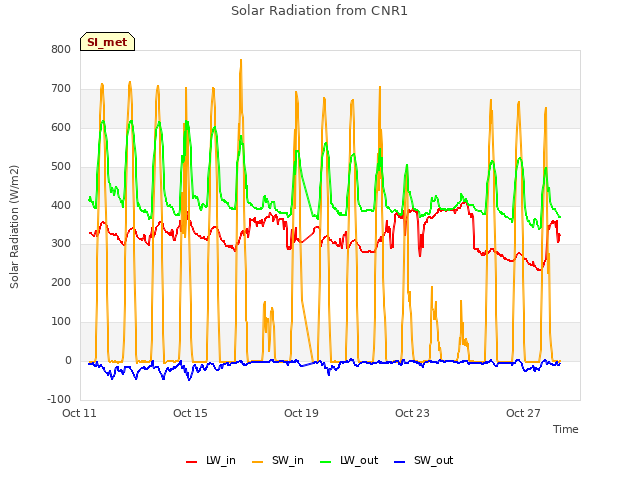Viewport: 640px width, 480px height.
Task: Click the orange SW_in legend swatch
Action: 258,462
